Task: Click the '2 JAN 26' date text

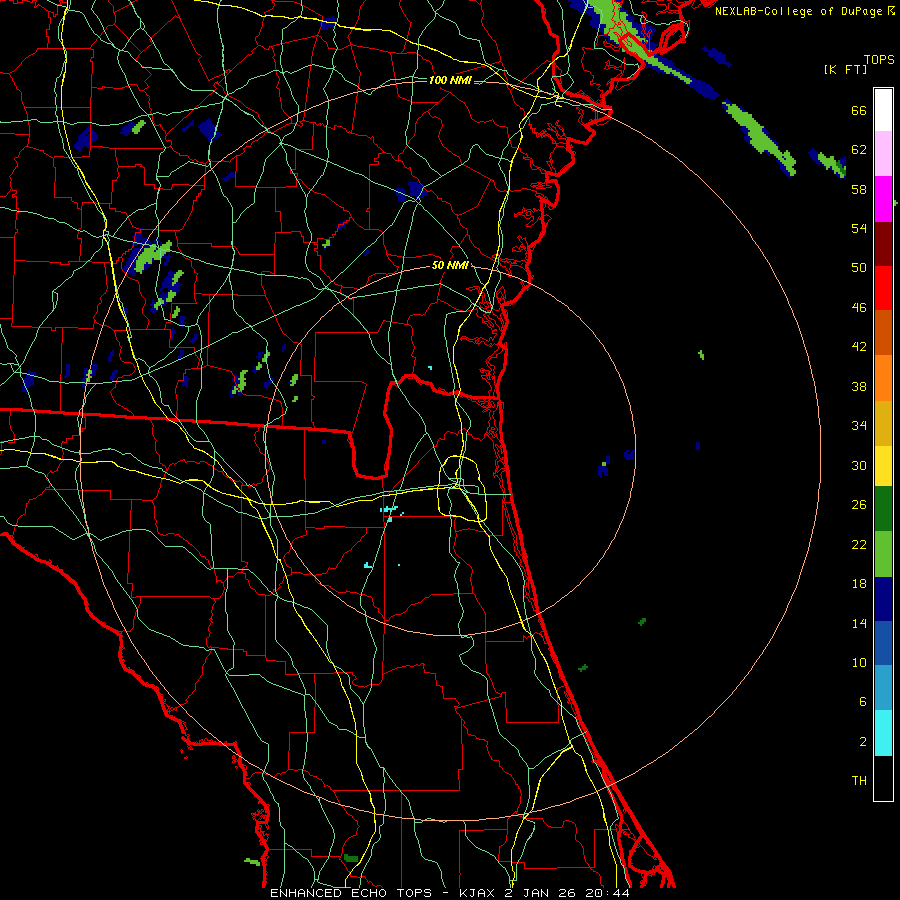Action: click(x=543, y=893)
